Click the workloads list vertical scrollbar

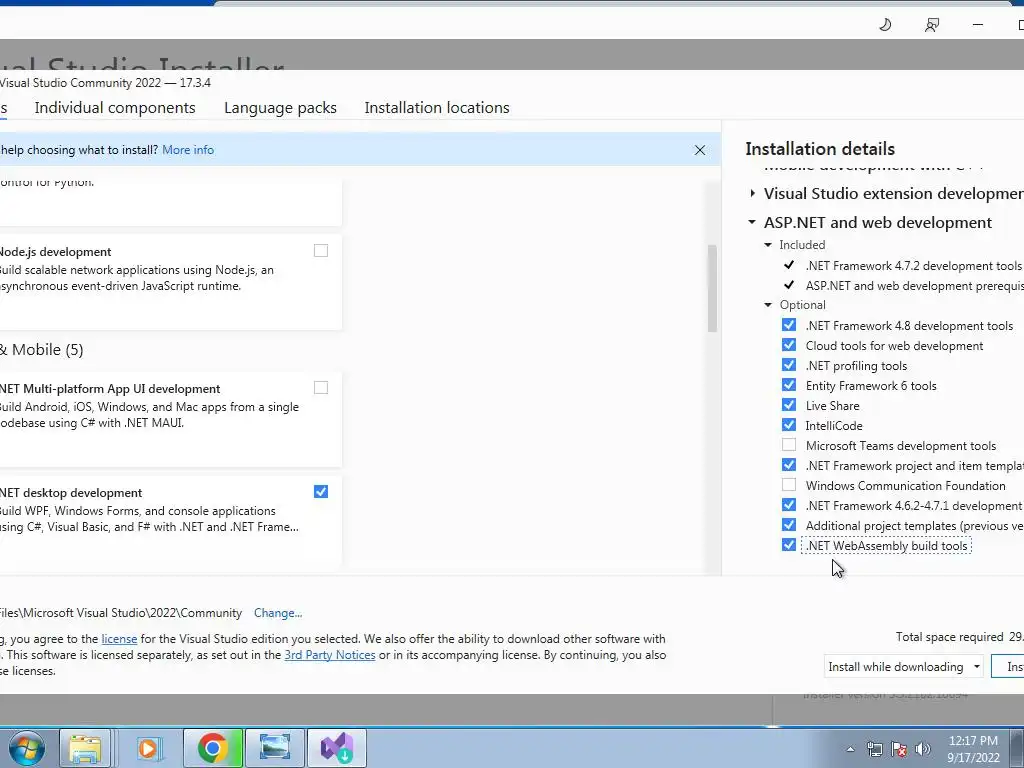point(712,289)
